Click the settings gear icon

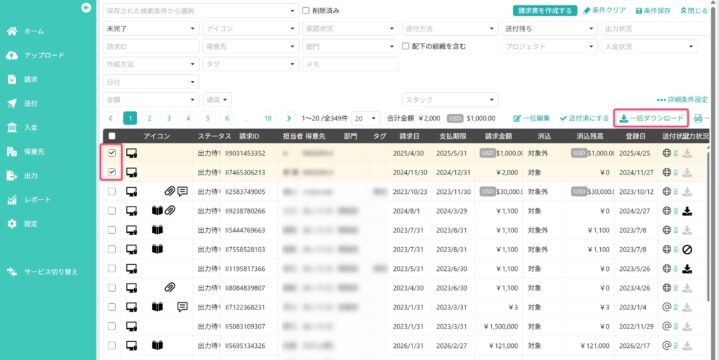tap(12, 224)
